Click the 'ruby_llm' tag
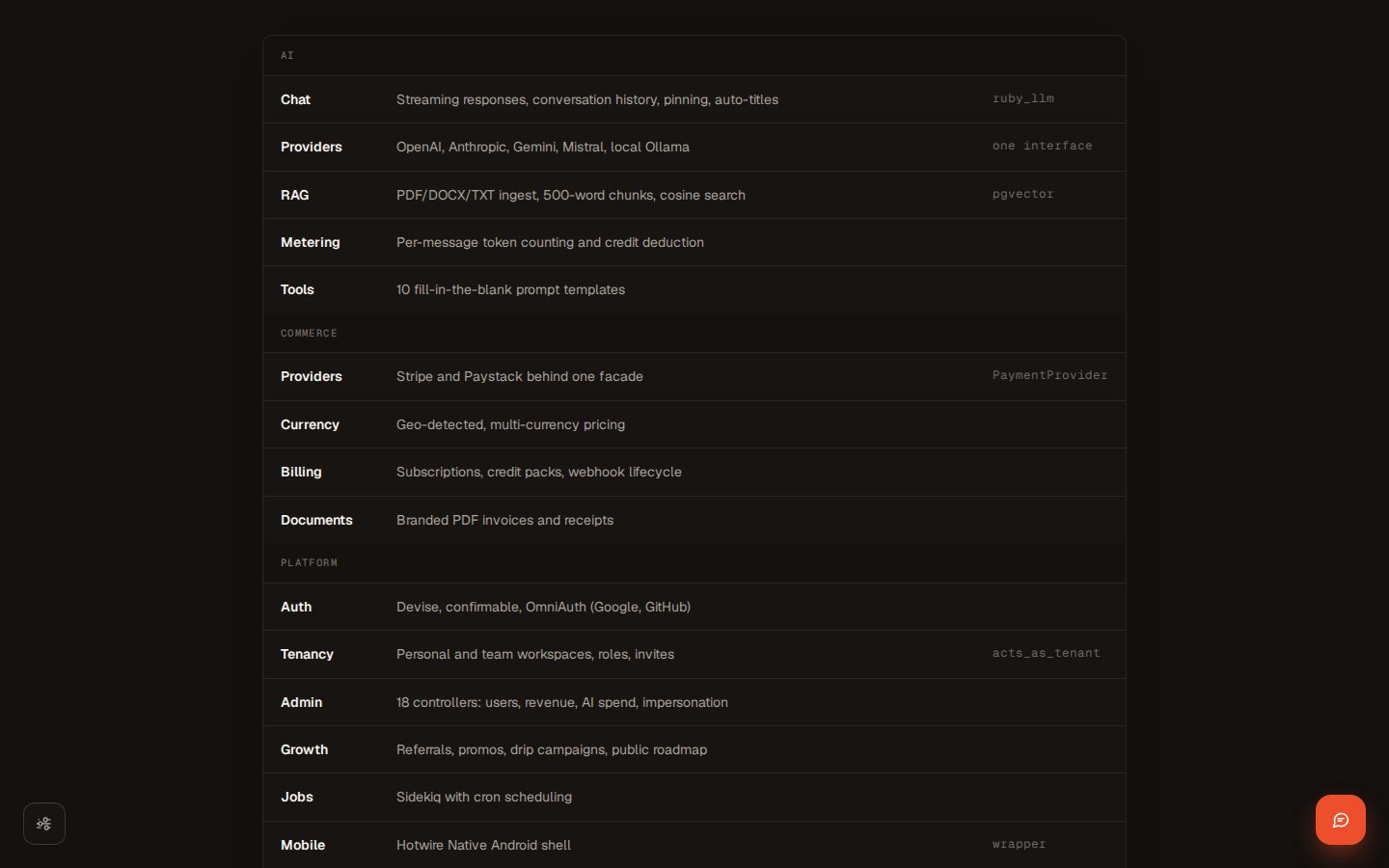The image size is (1389, 868). [1022, 98]
